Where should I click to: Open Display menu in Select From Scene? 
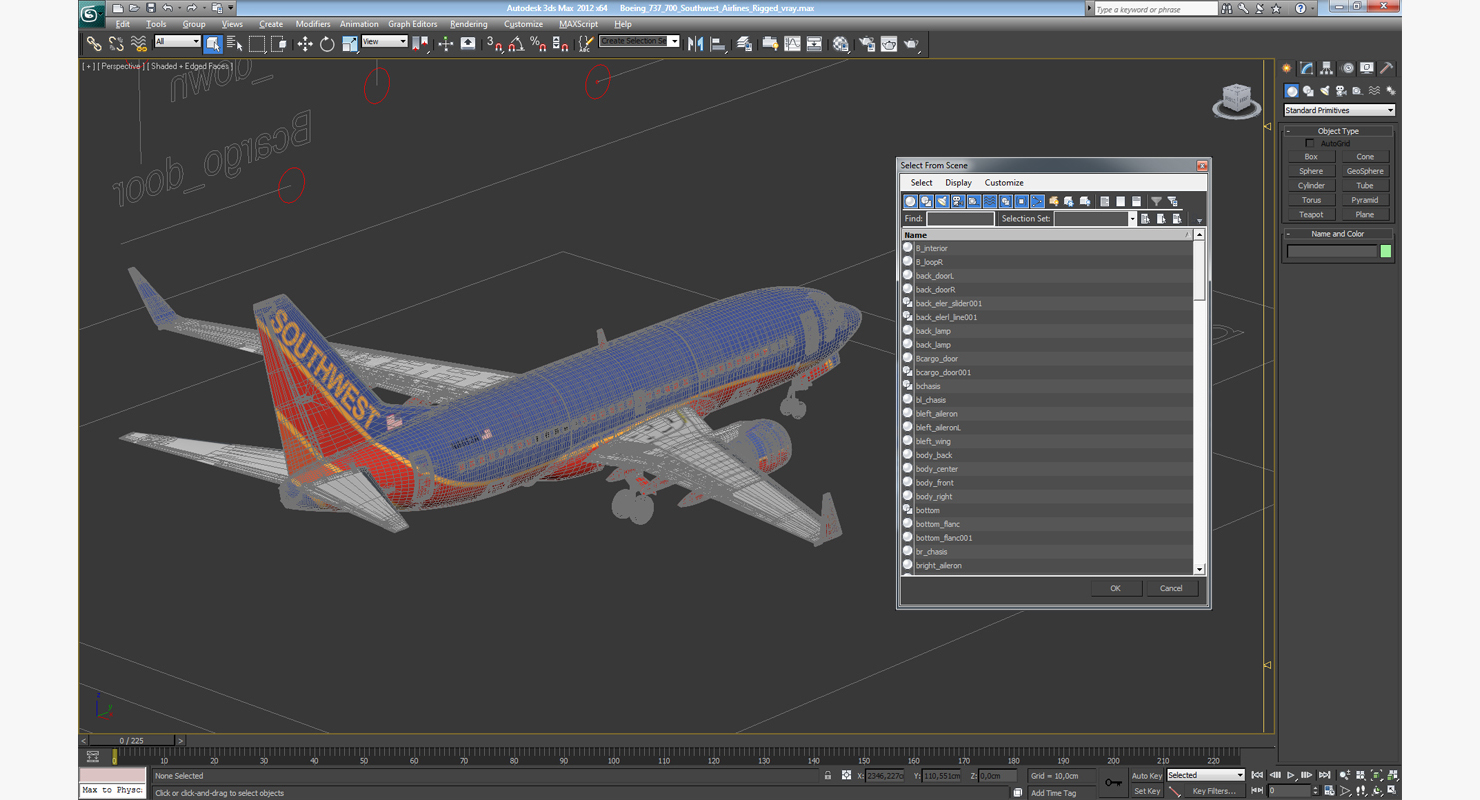[x=958, y=183]
